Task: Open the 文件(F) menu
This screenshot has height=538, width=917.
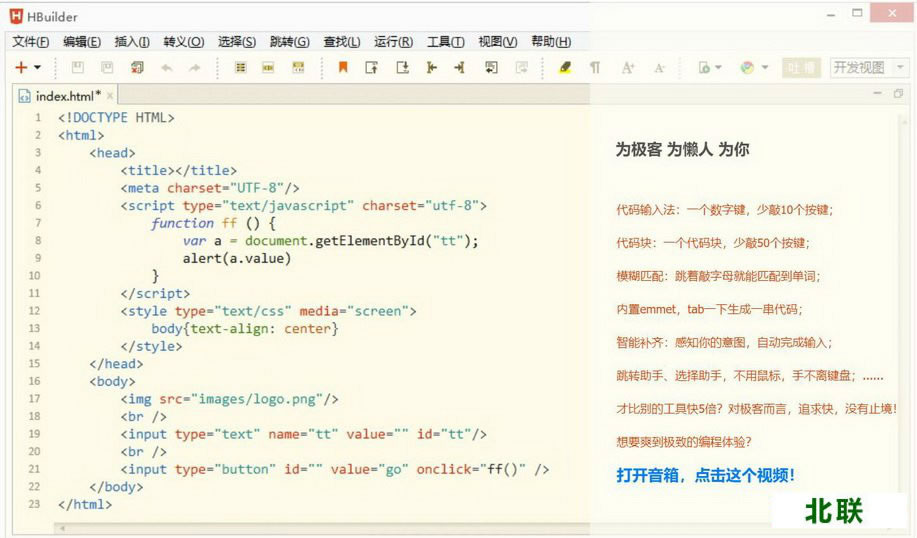Action: (x=31, y=42)
